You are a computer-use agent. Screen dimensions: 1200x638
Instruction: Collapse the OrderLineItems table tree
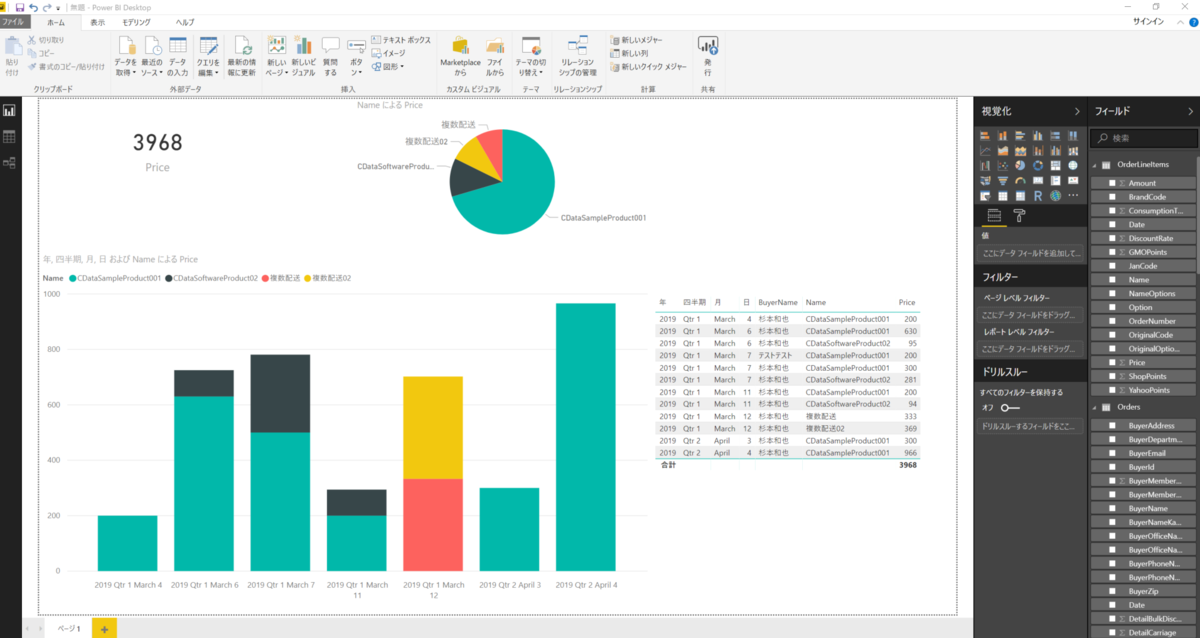point(1094,164)
